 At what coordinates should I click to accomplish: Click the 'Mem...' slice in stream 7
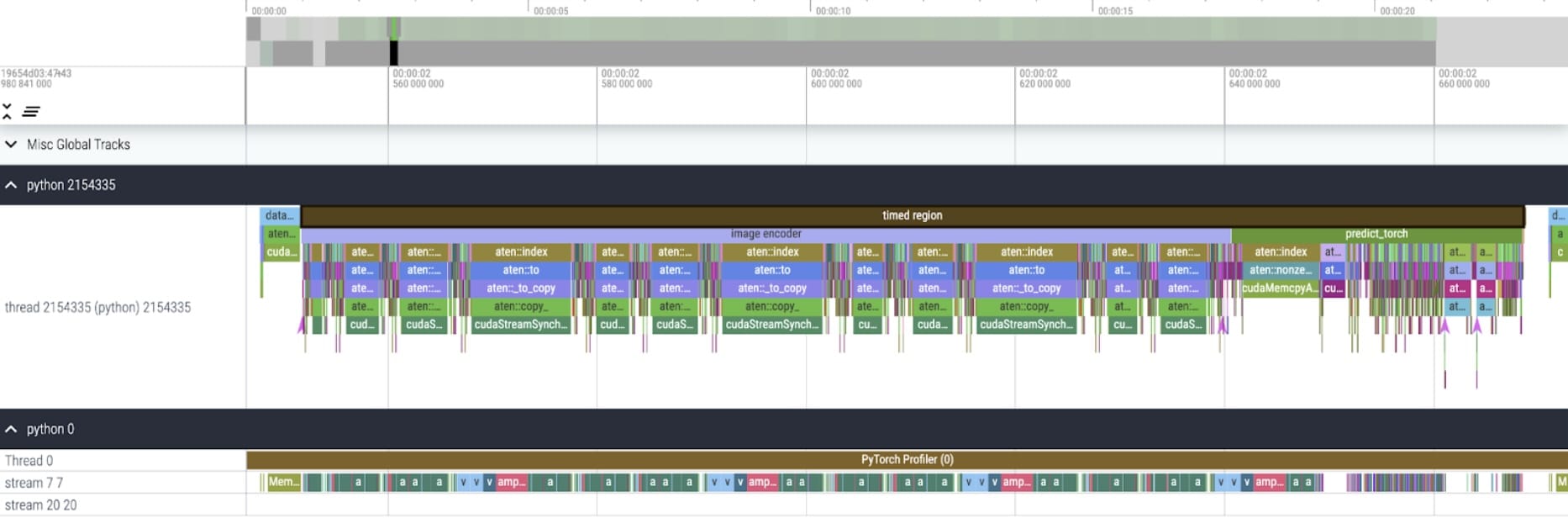tap(283, 483)
